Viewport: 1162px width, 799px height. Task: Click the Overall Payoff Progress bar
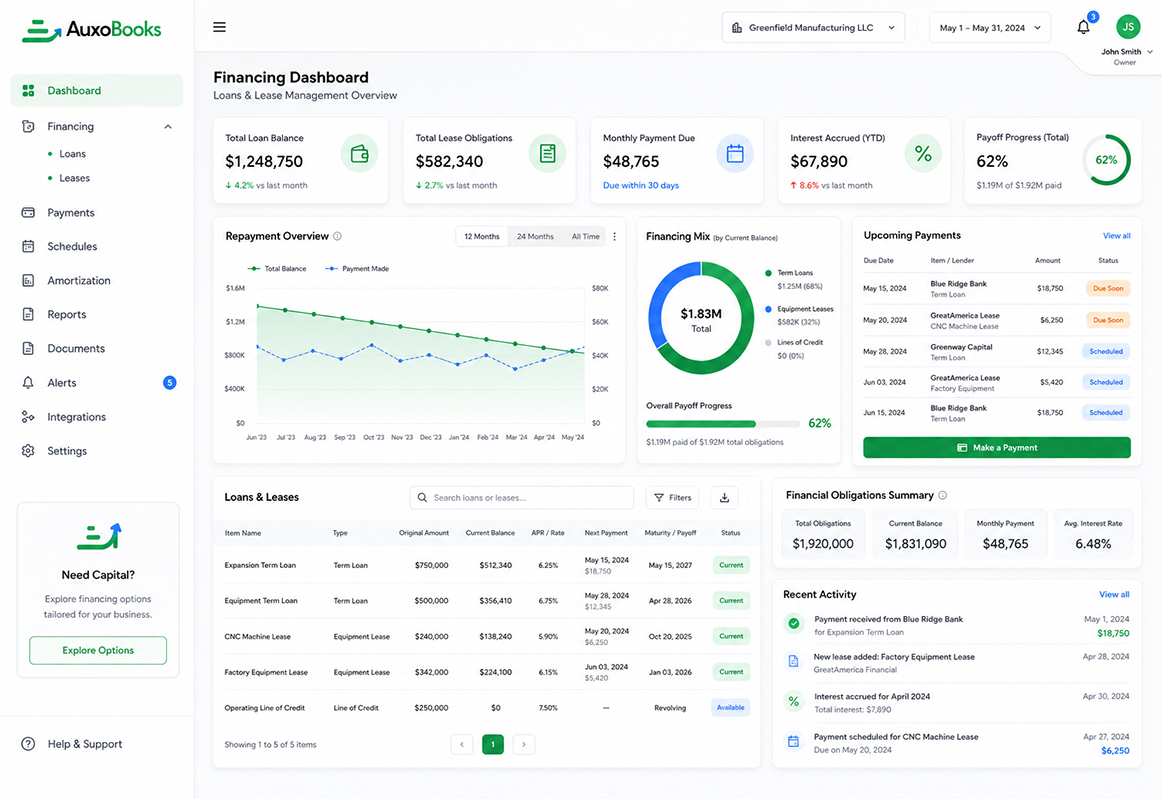pos(723,424)
